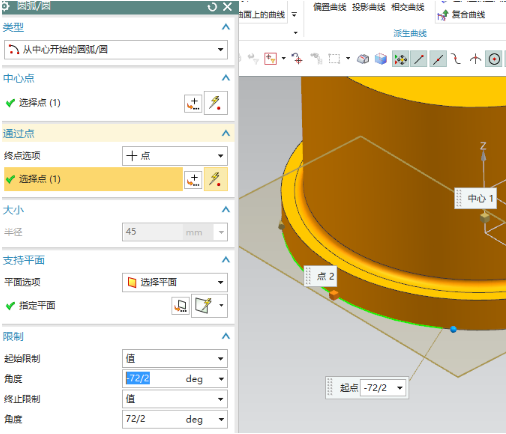The image size is (506, 434).
Task: Click the reset dialog icon in title bar
Action: click(212, 7)
